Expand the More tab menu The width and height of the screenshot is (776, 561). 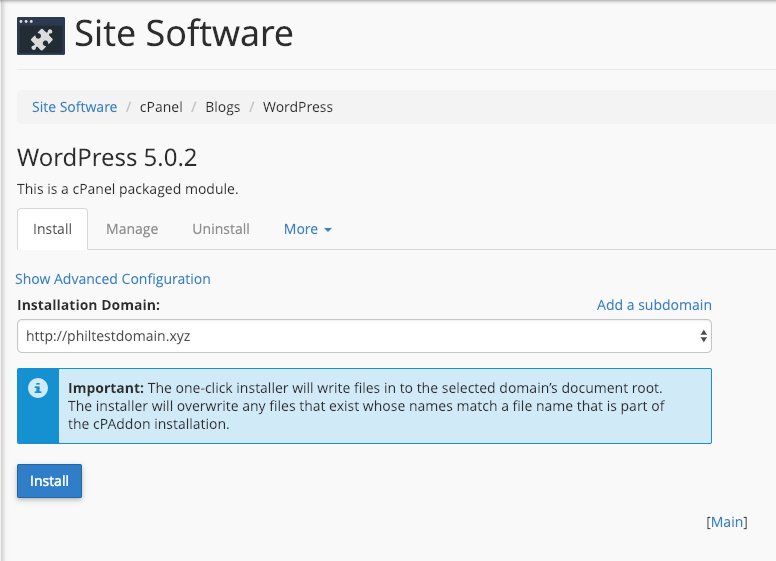(x=307, y=229)
